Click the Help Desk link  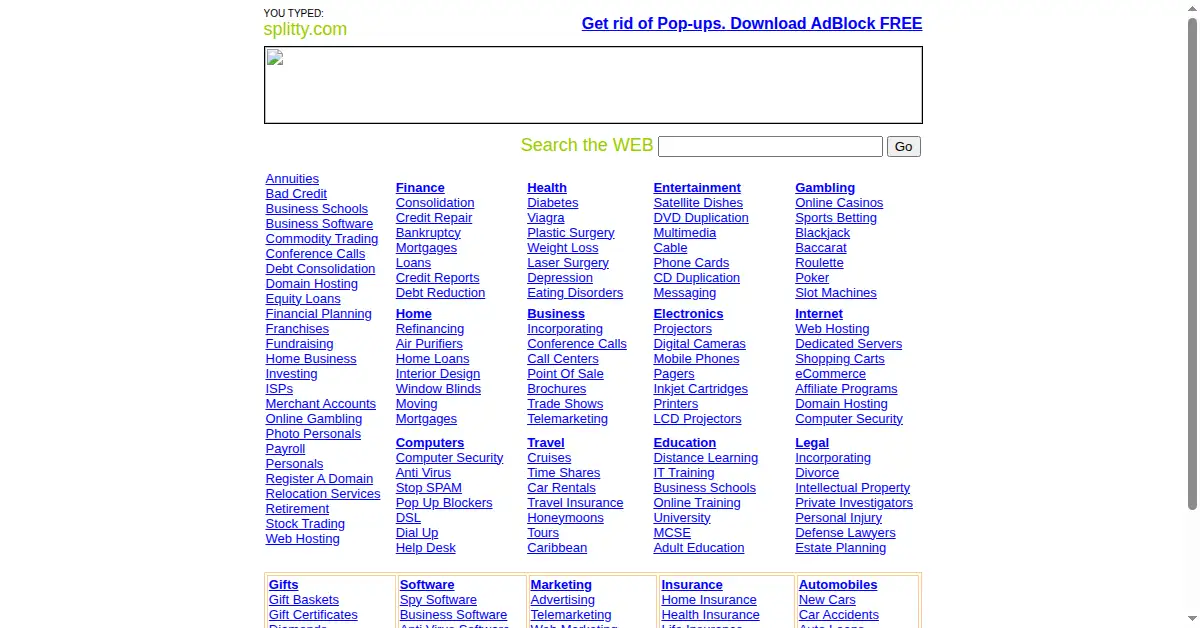(x=426, y=548)
